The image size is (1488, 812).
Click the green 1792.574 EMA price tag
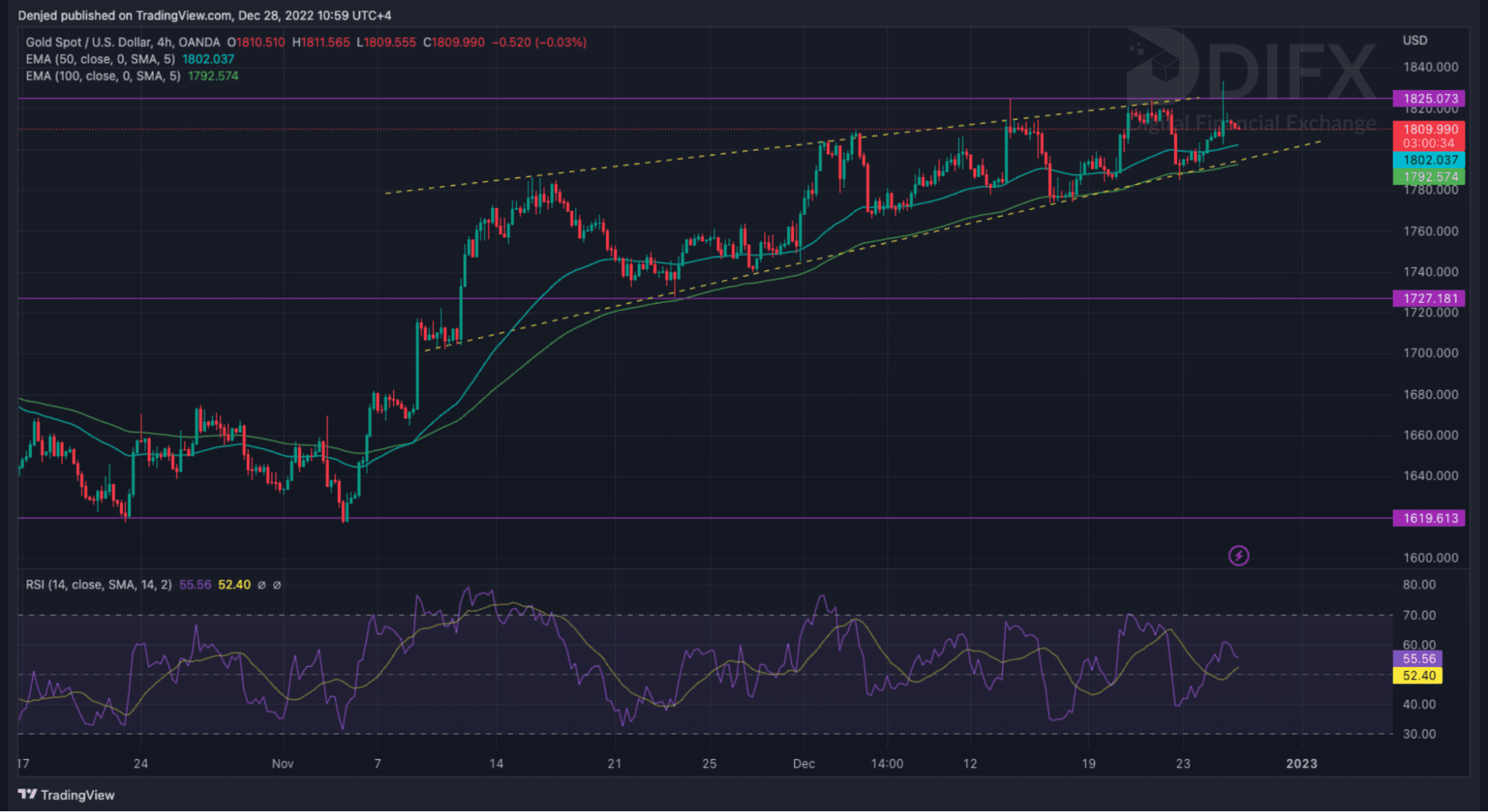point(1428,177)
